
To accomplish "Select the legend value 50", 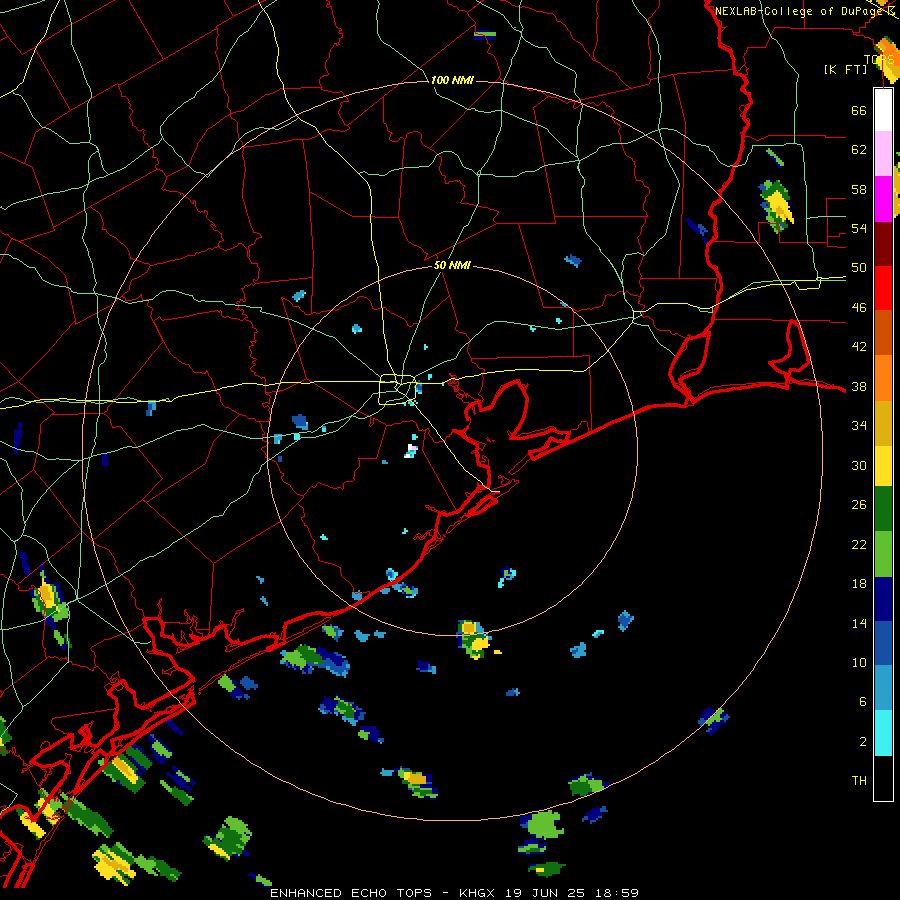I will pyautogui.click(x=859, y=268).
